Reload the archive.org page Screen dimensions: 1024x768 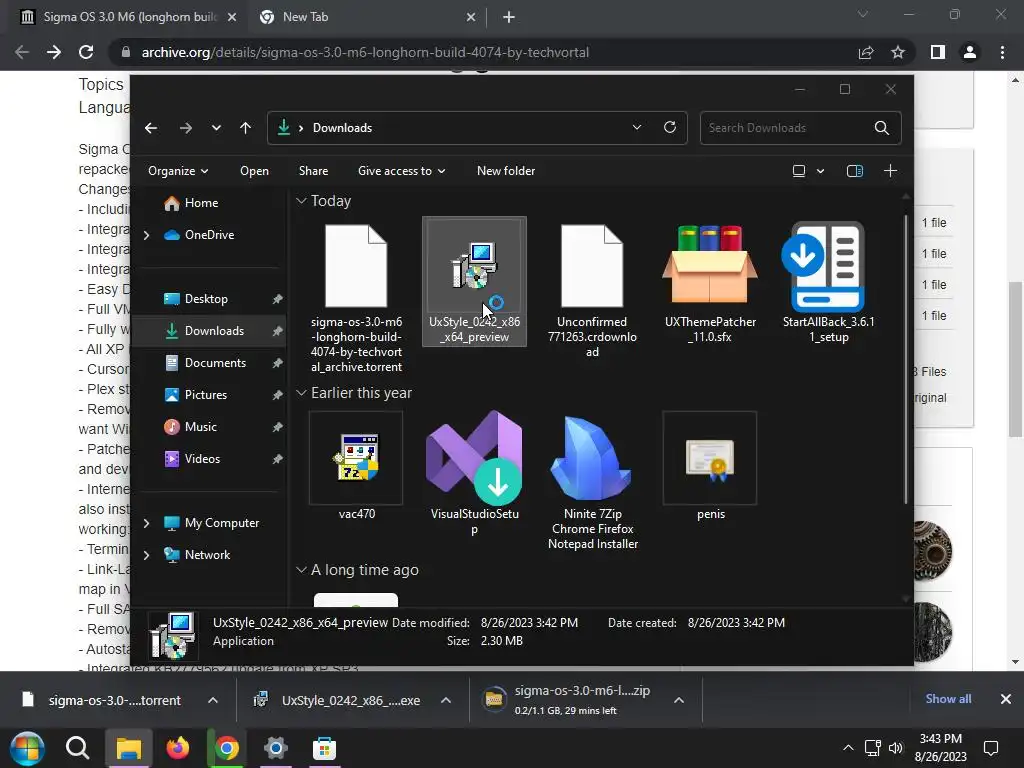click(86, 52)
